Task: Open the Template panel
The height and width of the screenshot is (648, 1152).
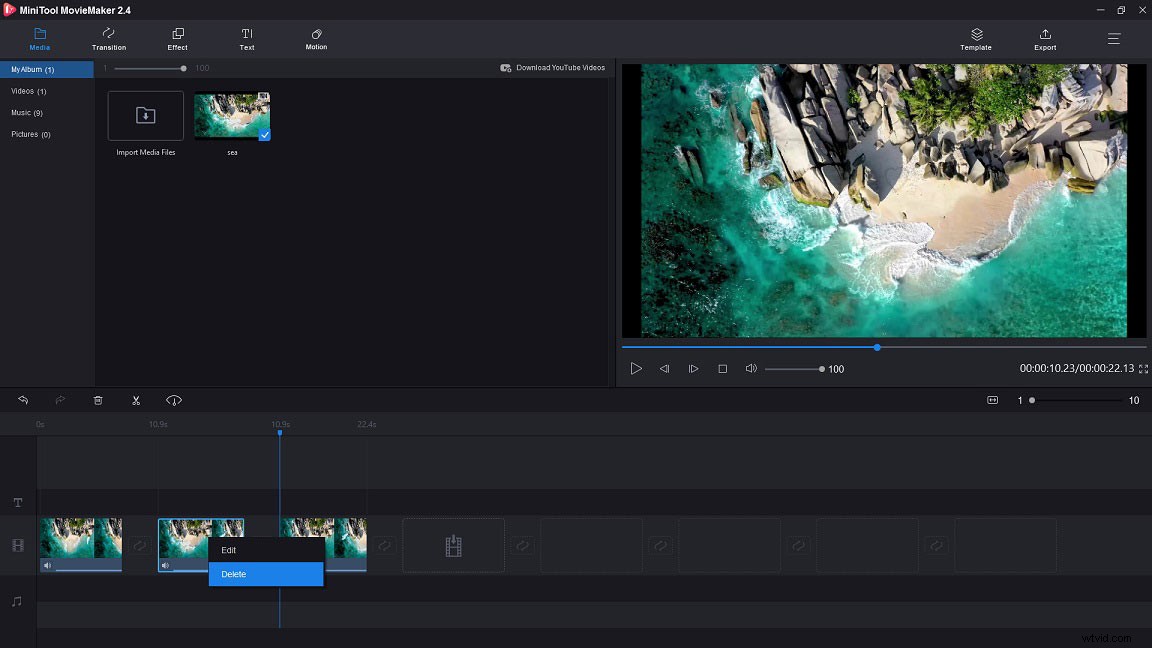Action: click(x=975, y=40)
